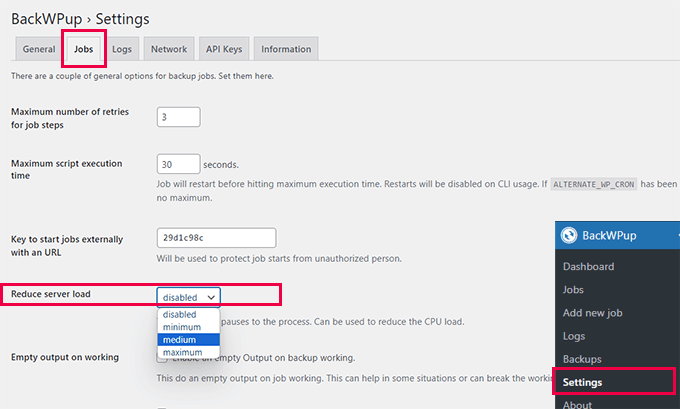The height and width of the screenshot is (409, 680).
Task: Click Settings in the BackWPup sidebar
Action: (x=583, y=382)
